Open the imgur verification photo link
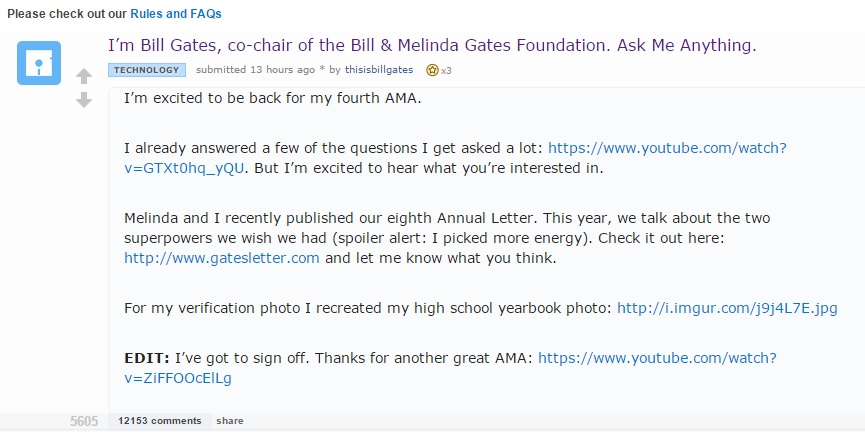This screenshot has width=865, height=436. click(x=727, y=308)
